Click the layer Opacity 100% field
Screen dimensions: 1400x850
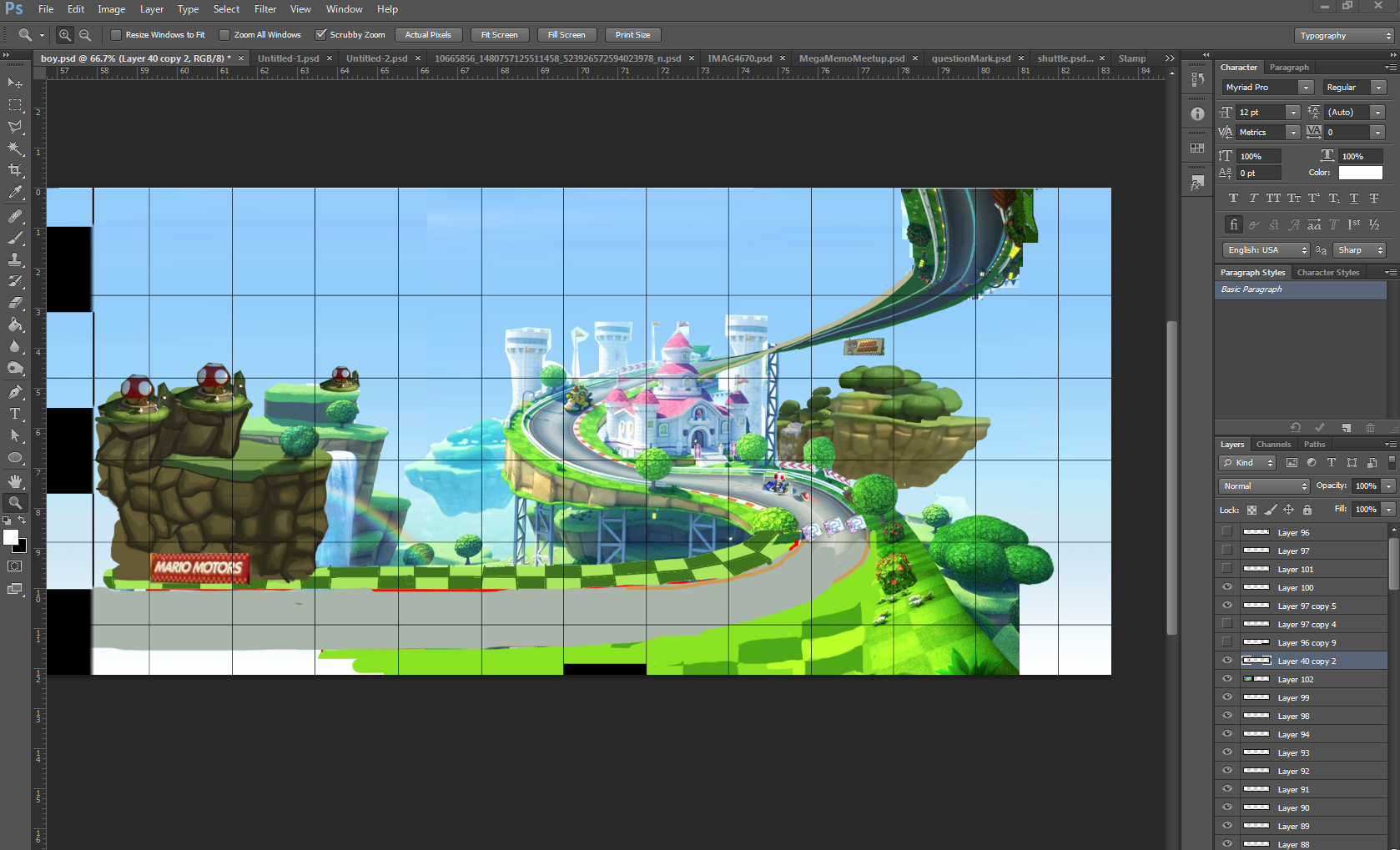click(1366, 486)
